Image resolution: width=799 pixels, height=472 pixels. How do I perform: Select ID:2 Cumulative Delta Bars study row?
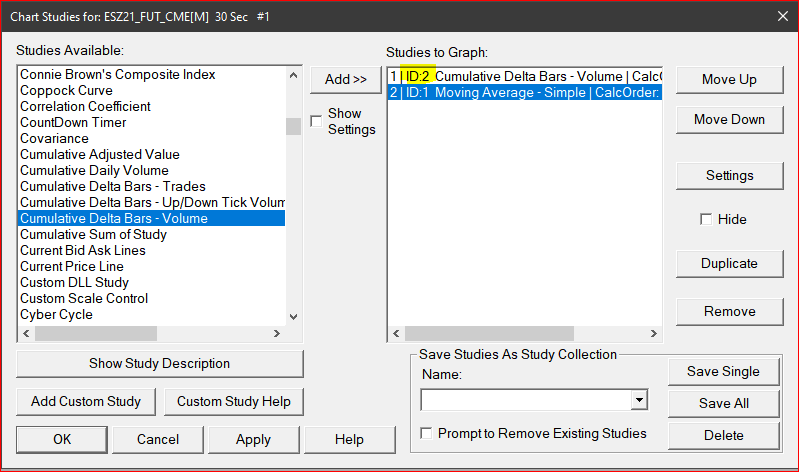[x=524, y=76]
